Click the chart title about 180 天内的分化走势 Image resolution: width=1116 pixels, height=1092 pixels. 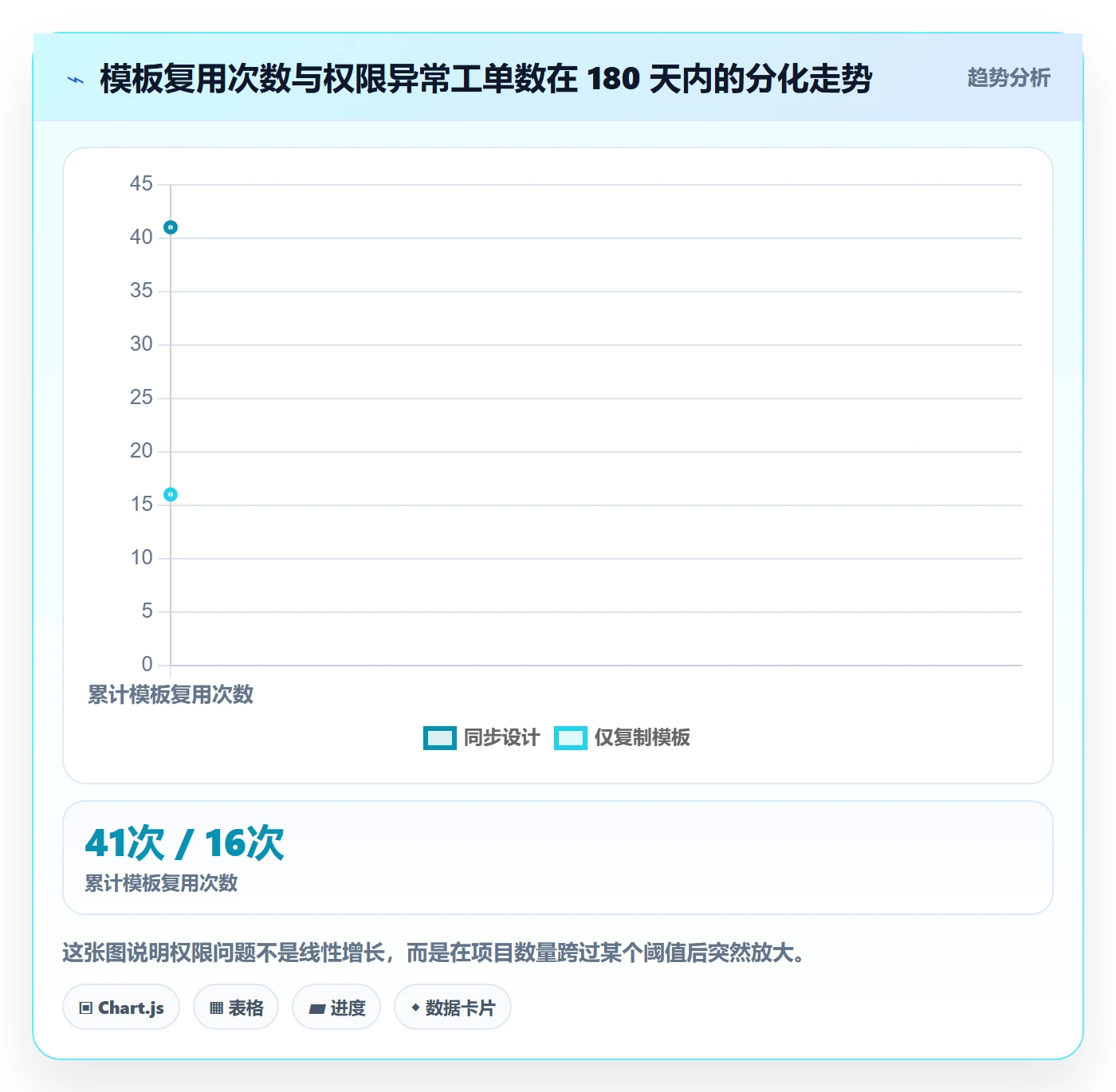coord(485,79)
